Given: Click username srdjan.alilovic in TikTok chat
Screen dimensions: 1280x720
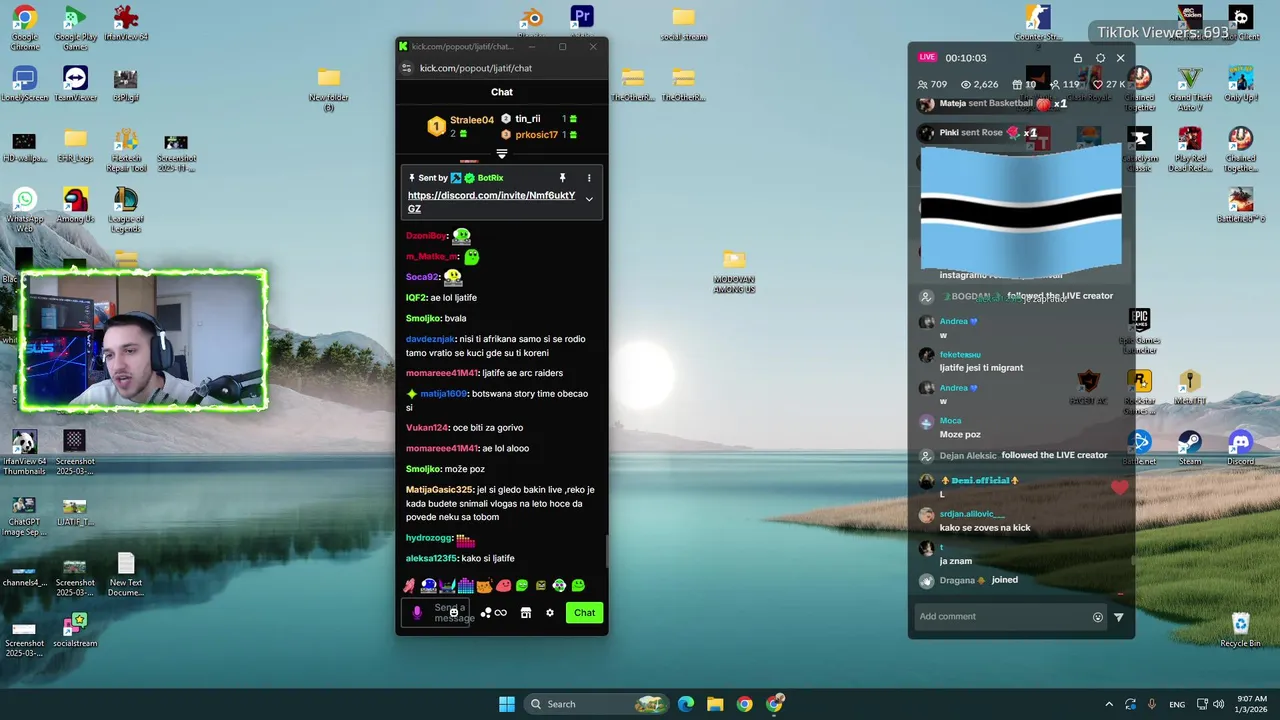Looking at the screenshot, I should click(x=972, y=514).
